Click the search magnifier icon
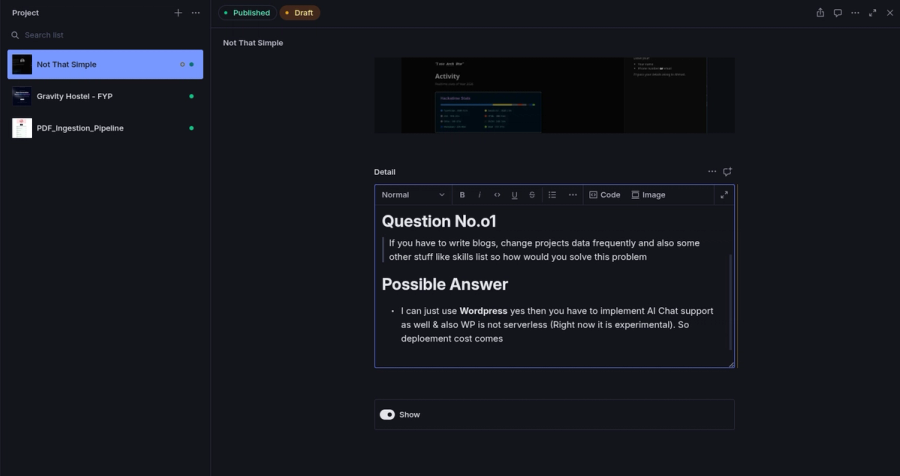 15,35
